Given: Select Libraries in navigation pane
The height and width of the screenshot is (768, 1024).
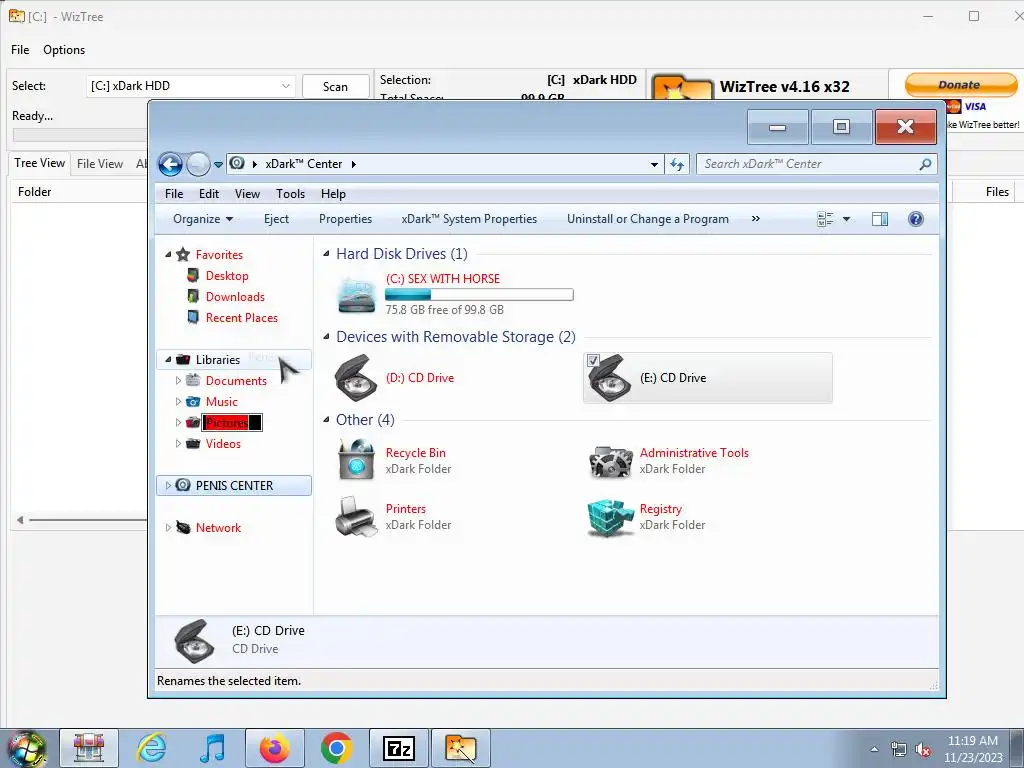Looking at the screenshot, I should click(218, 360).
